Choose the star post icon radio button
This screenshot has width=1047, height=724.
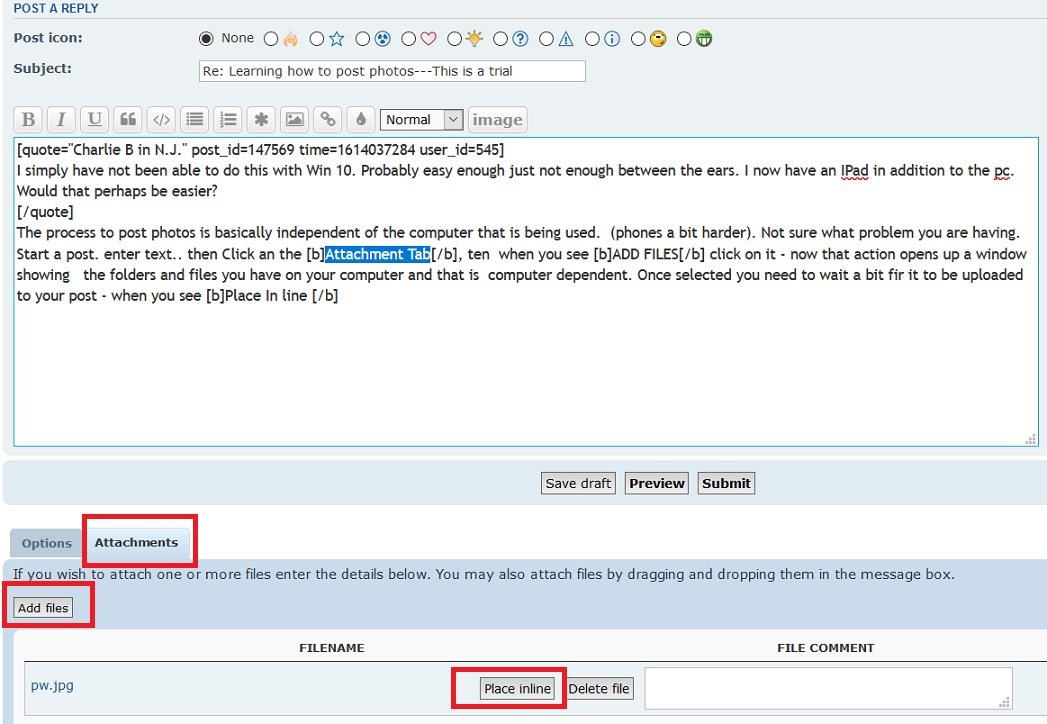point(317,40)
